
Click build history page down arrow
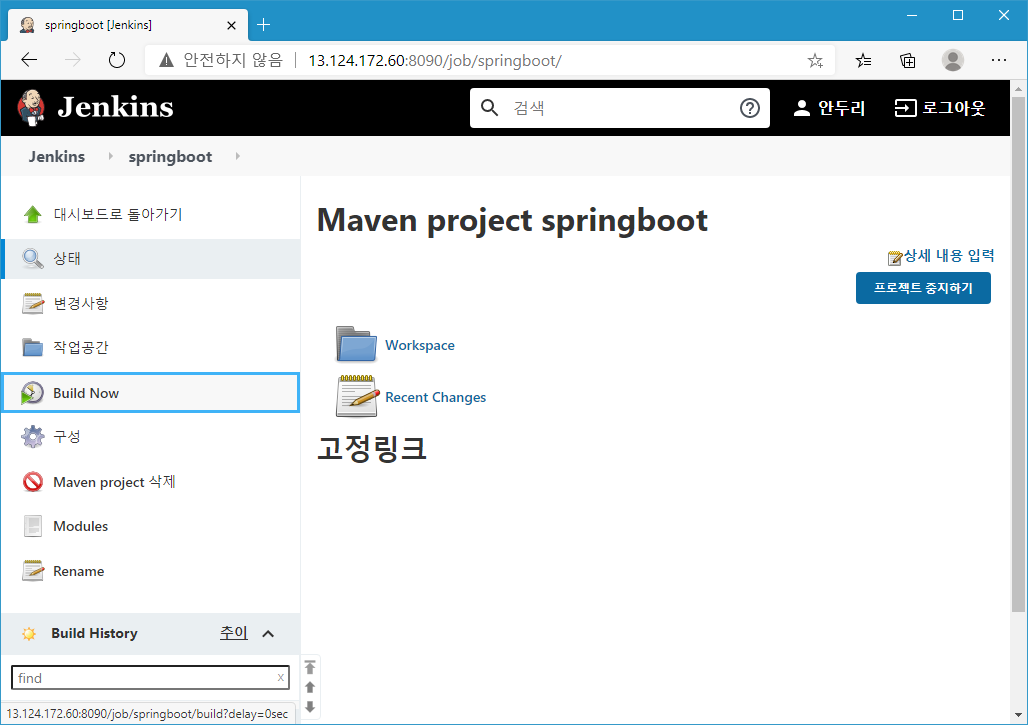(310, 707)
